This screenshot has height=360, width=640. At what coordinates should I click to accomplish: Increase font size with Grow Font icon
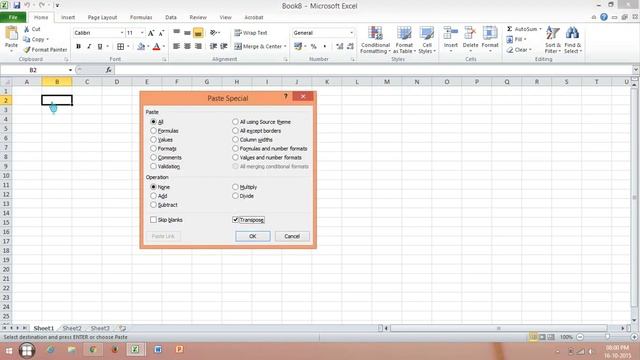151,33
